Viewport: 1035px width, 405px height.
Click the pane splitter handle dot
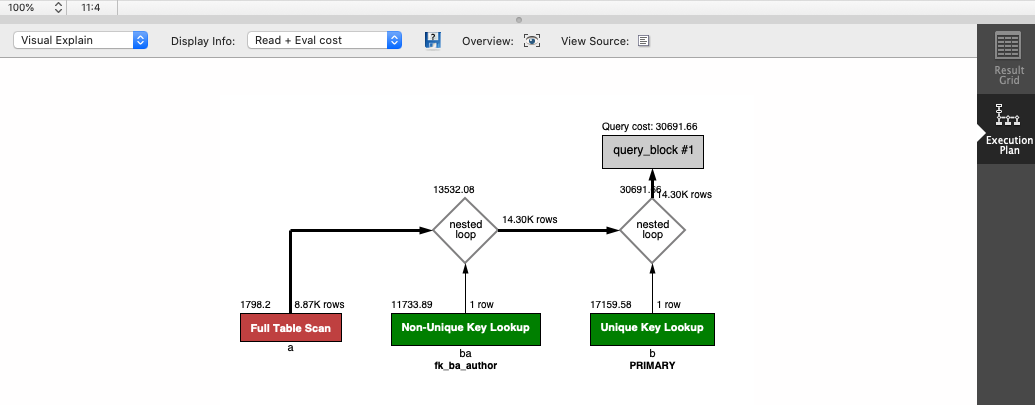tap(518, 19)
